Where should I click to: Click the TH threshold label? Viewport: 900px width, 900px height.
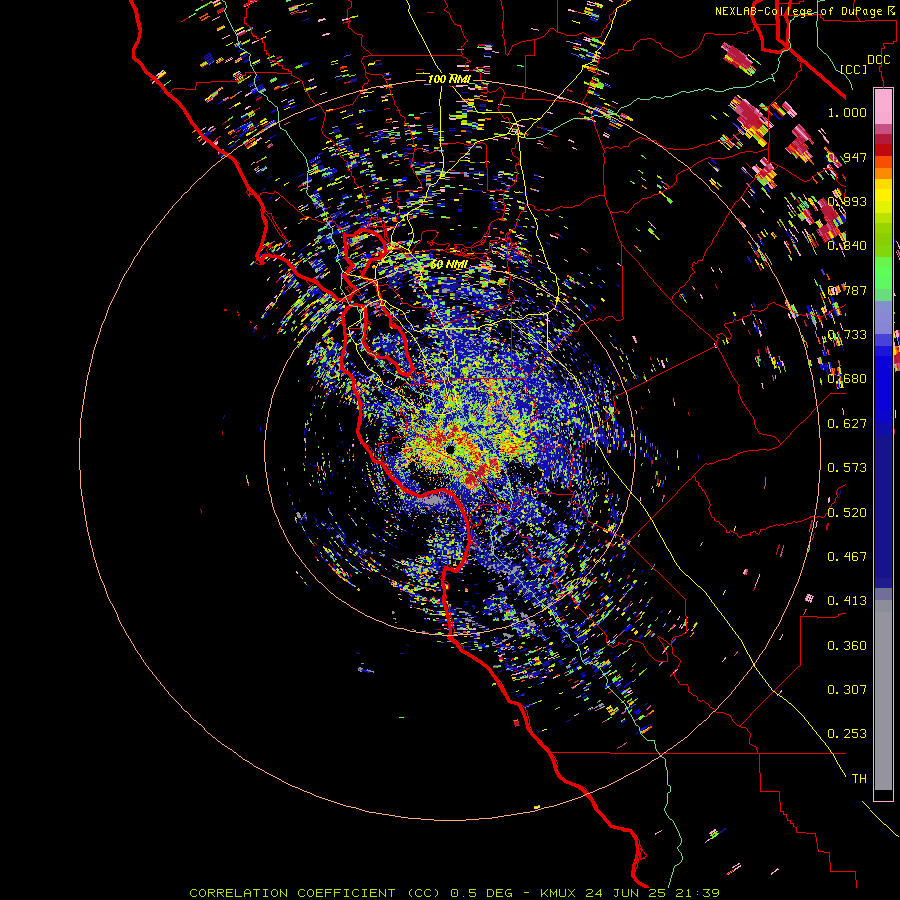(x=859, y=778)
